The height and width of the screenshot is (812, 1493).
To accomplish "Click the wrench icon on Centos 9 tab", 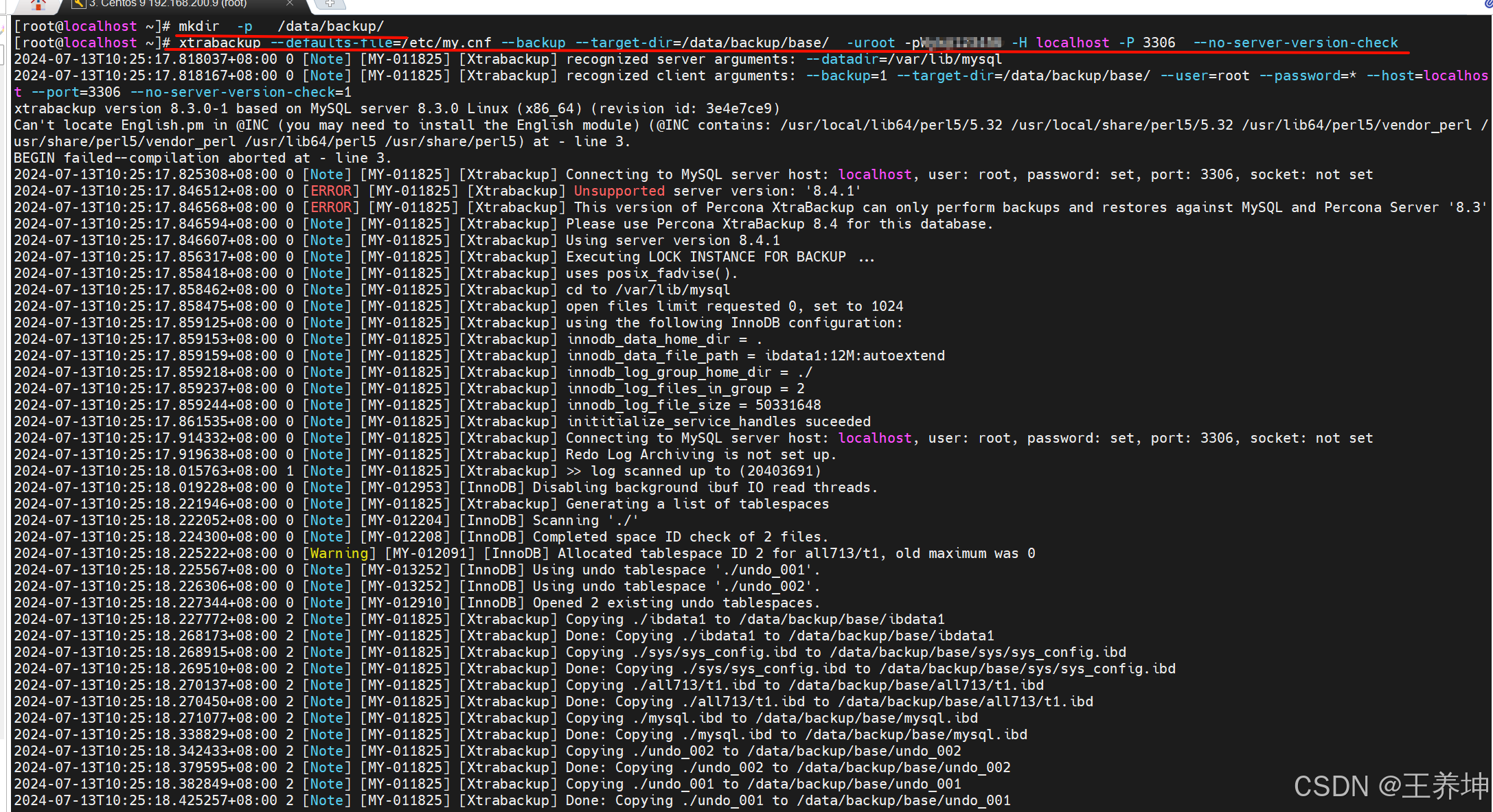I will point(79,3).
